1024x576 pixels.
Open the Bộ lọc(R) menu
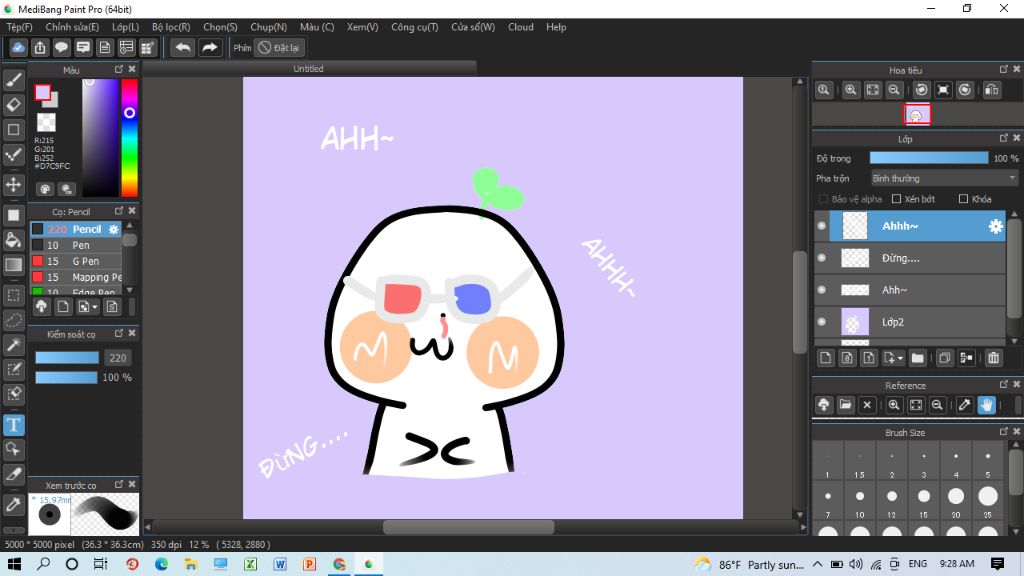click(171, 27)
